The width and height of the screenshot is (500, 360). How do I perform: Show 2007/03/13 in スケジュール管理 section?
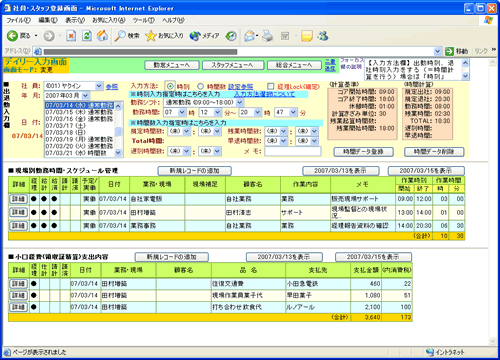click(x=341, y=171)
